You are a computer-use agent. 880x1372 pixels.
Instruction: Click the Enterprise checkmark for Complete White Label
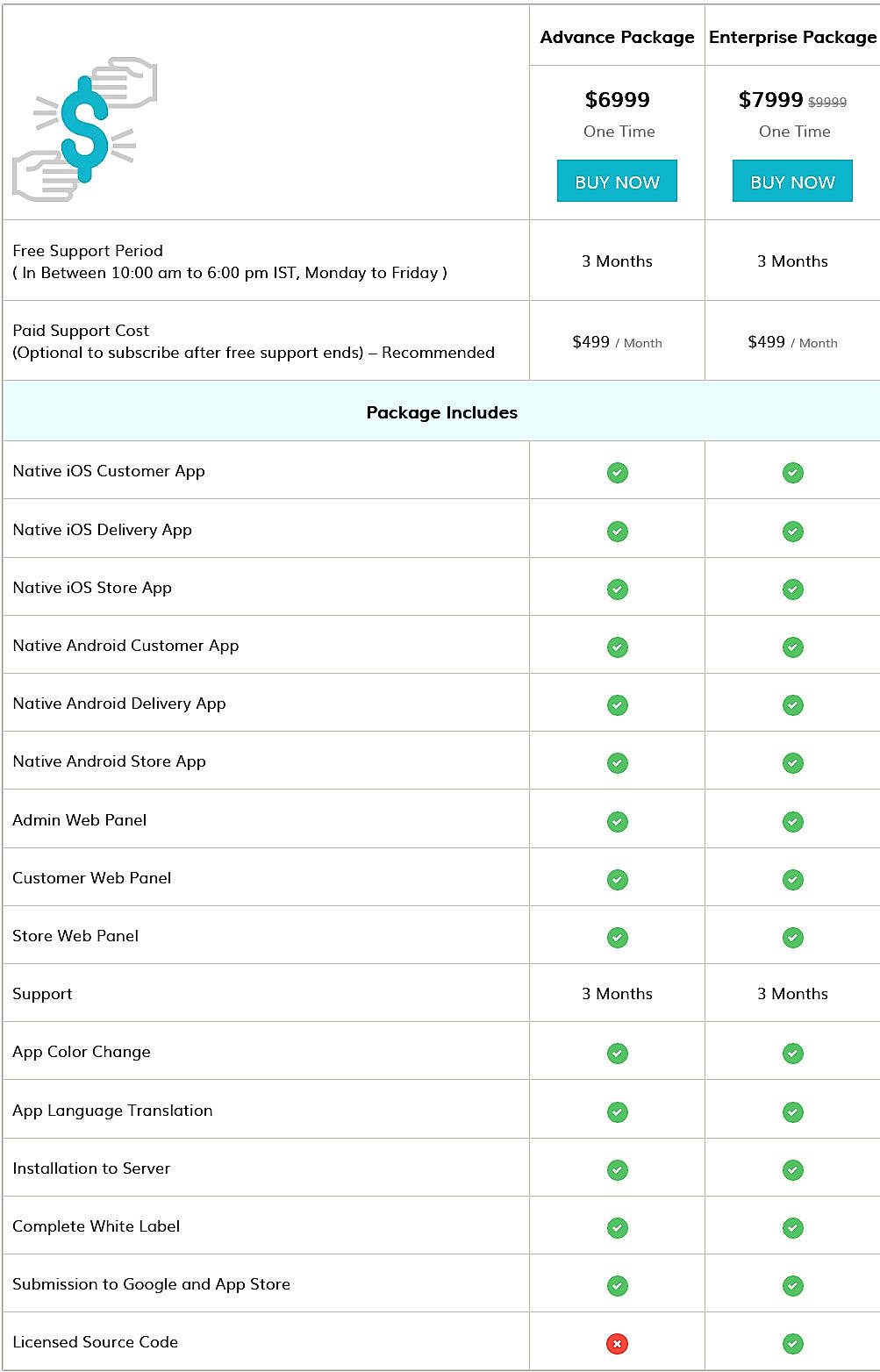[x=793, y=1226]
